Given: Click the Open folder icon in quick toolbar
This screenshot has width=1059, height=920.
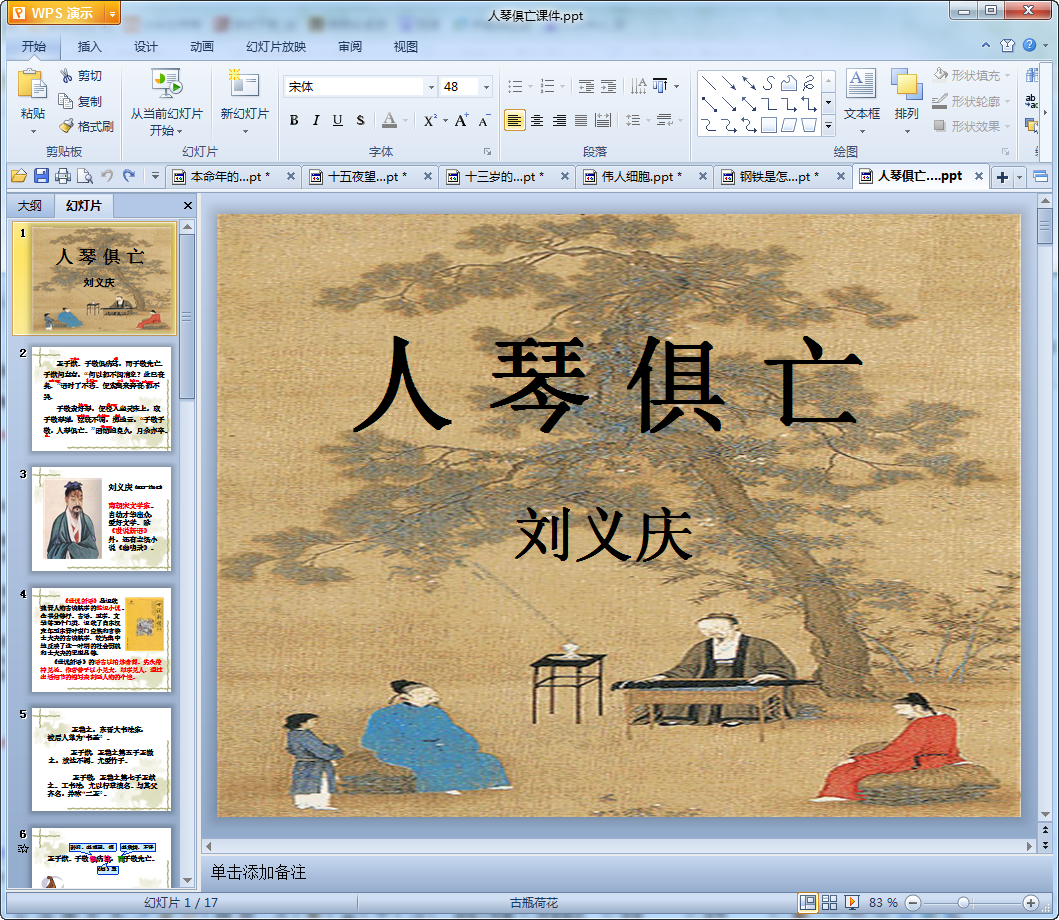Looking at the screenshot, I should pos(19,176).
